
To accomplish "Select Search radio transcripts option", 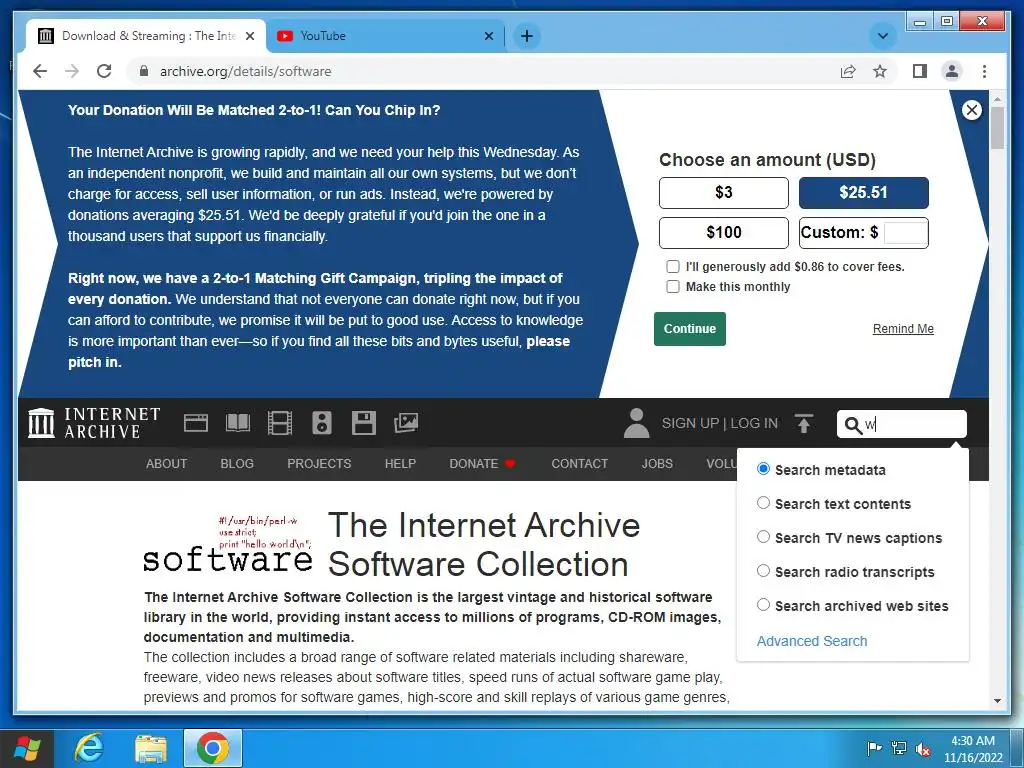I will tap(763, 571).
